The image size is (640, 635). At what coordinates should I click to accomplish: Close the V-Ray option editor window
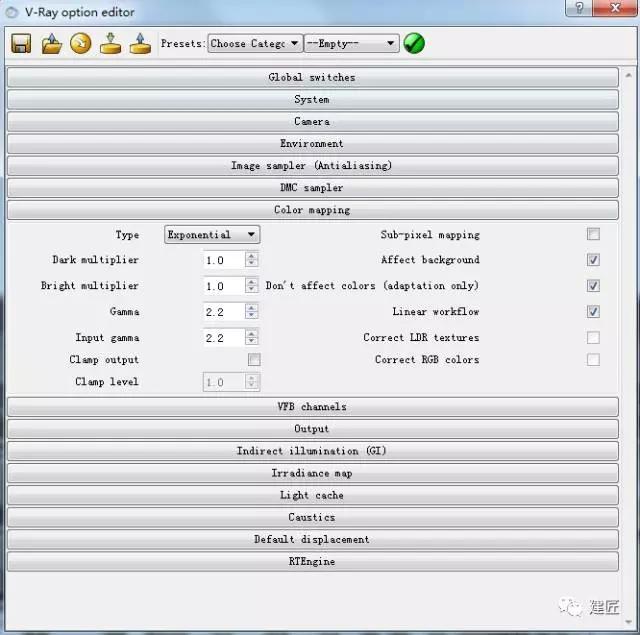[616, 7]
